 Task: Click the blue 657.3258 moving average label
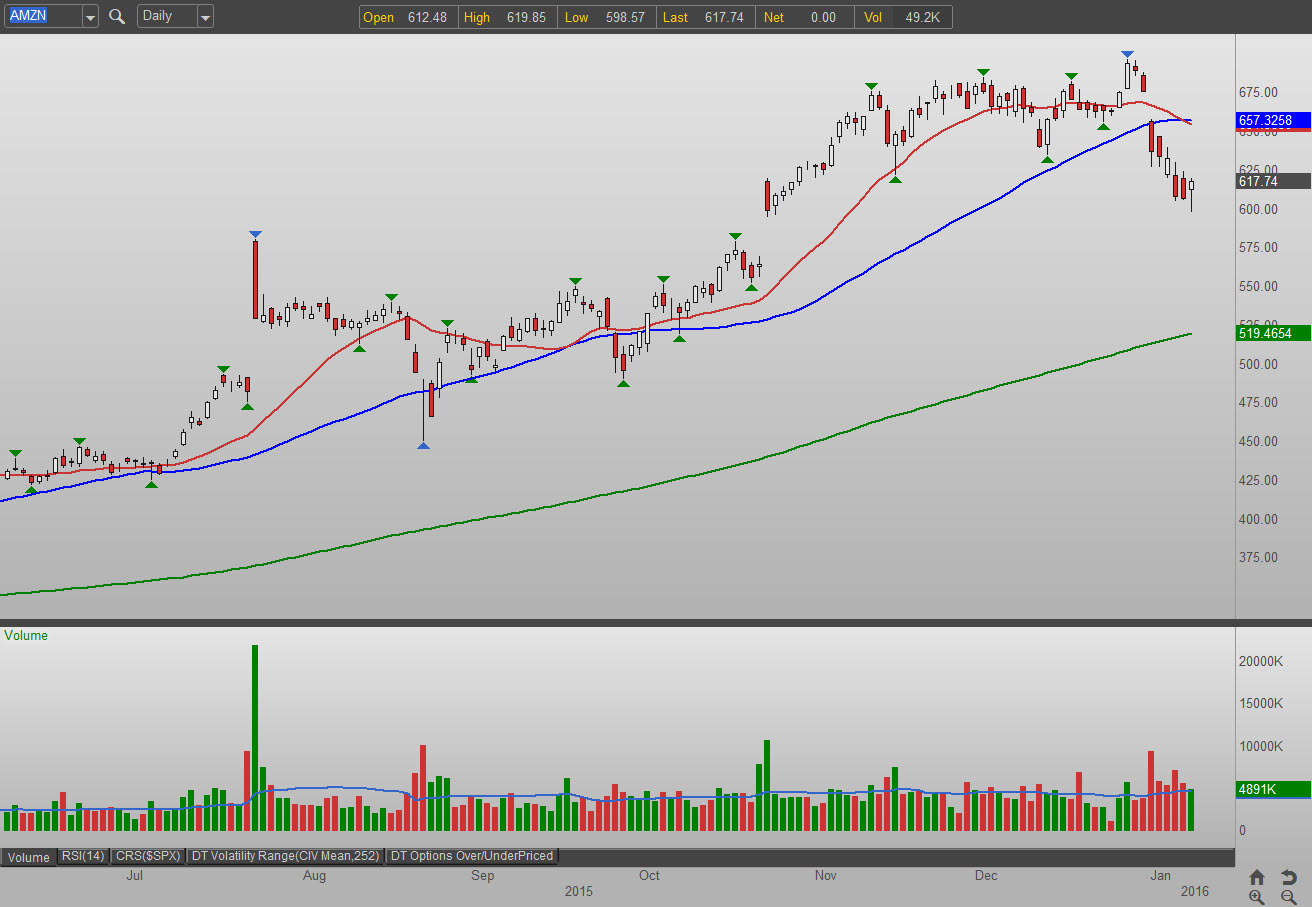tap(1272, 120)
